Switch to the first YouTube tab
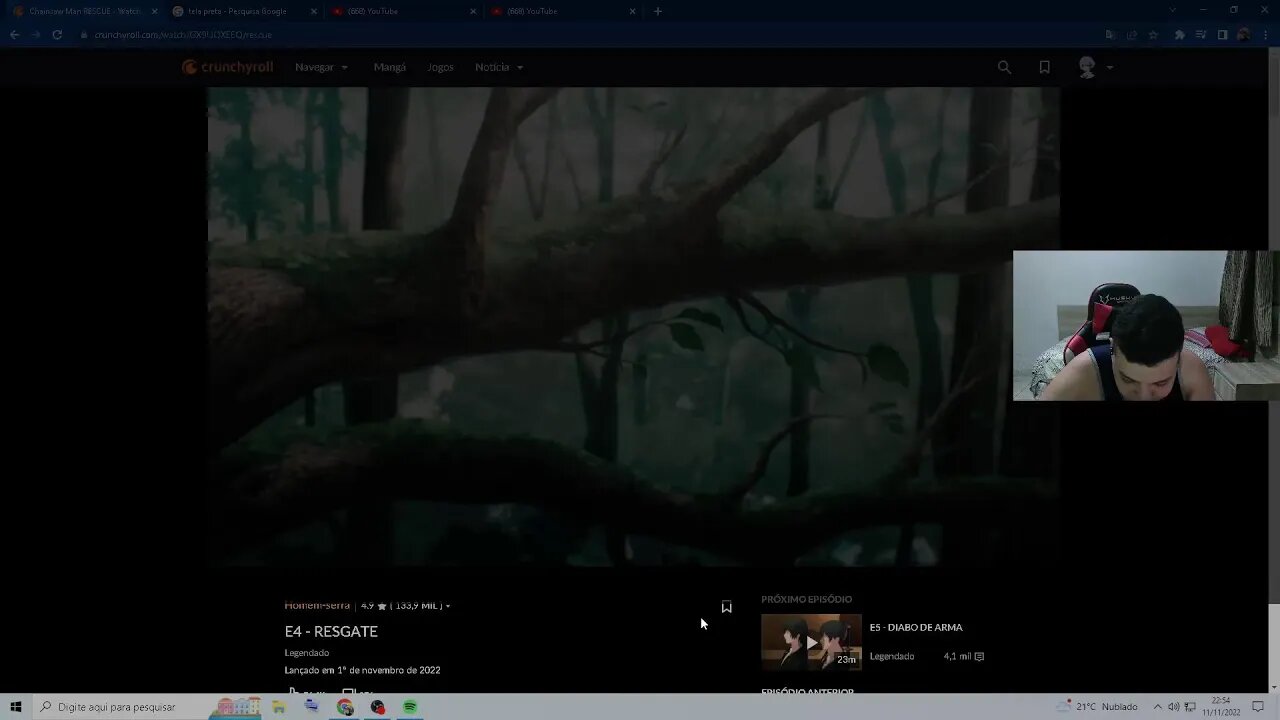 point(398,11)
